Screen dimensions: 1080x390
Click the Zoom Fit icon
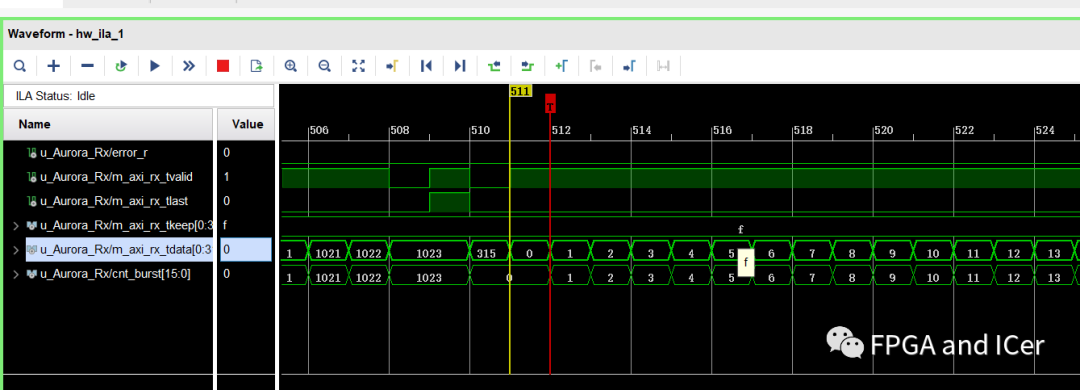pyautogui.click(x=358, y=66)
